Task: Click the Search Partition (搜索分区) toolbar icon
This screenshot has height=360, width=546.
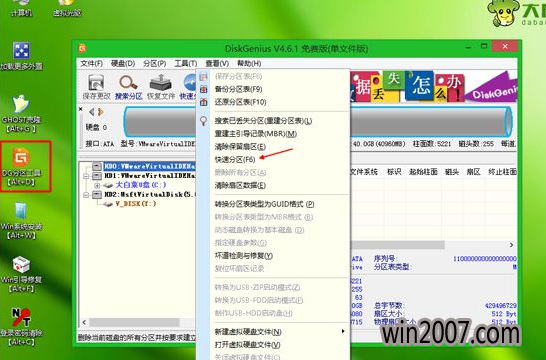Action: 128,87
